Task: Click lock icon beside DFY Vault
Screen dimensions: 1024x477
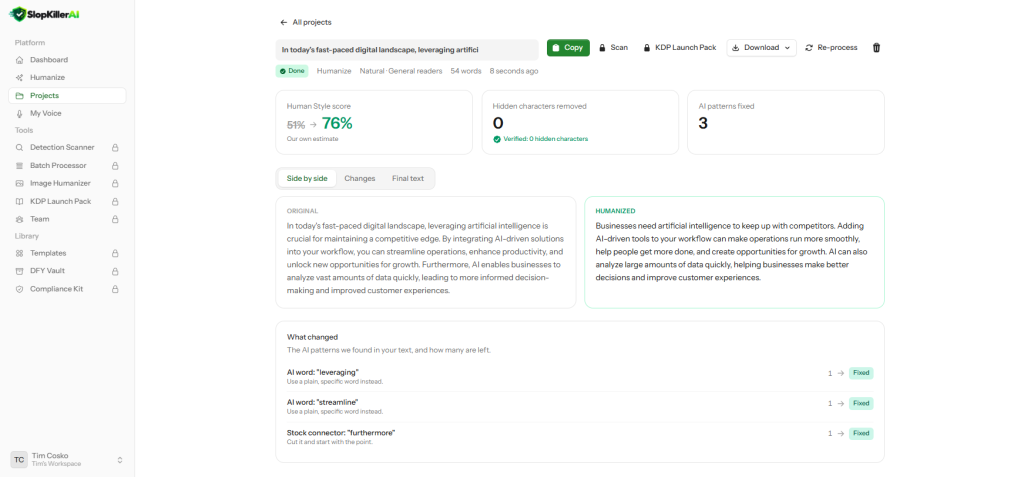Action: click(115, 271)
